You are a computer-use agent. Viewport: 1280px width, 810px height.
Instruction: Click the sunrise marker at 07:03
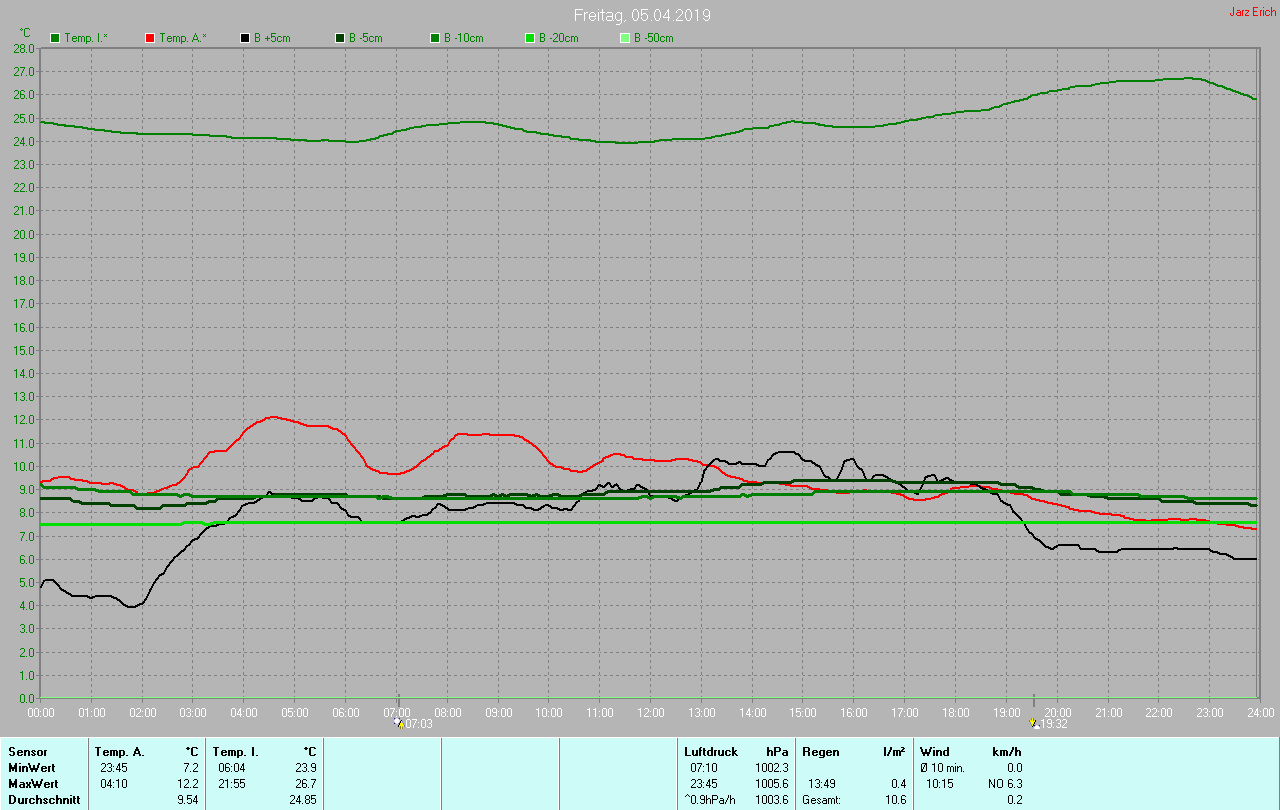click(x=399, y=722)
